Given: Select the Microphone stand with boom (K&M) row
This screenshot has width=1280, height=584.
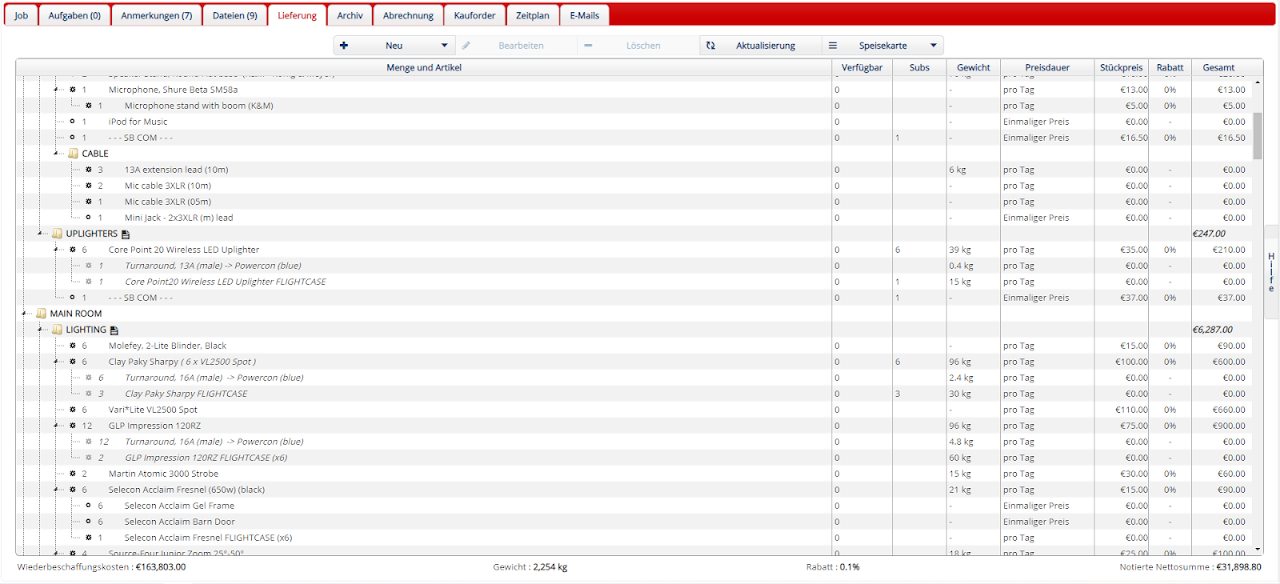Looking at the screenshot, I should click(x=633, y=106).
